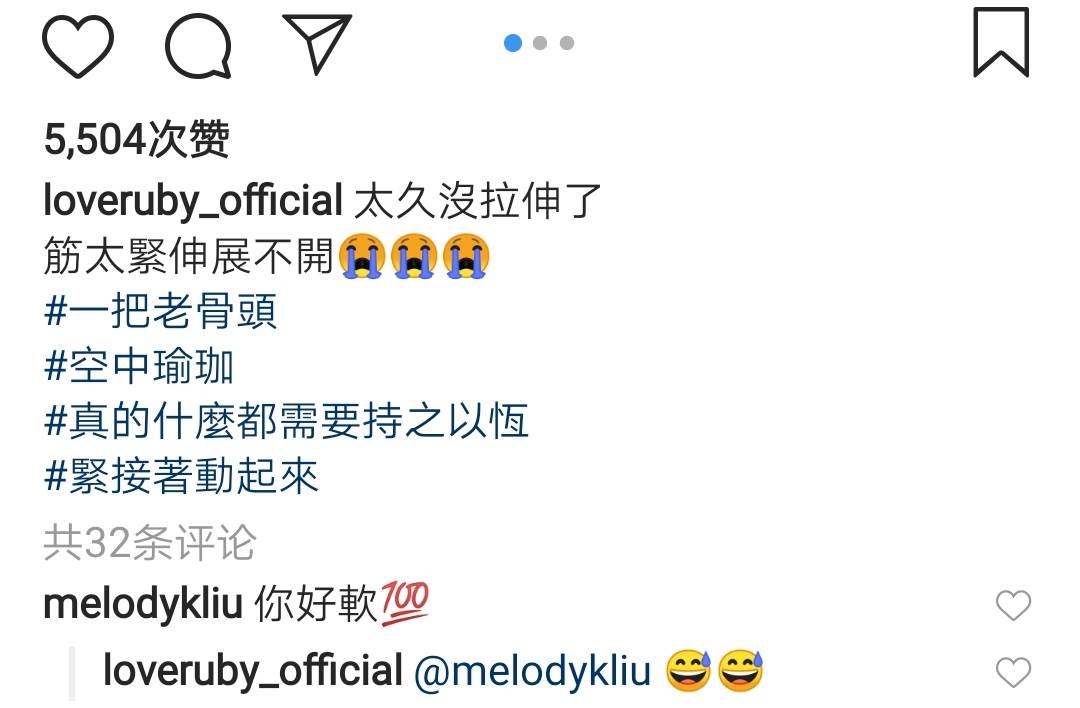1080x708 pixels.
Task: Like the loveruby_official reply with its heart
Action: tap(1013, 672)
